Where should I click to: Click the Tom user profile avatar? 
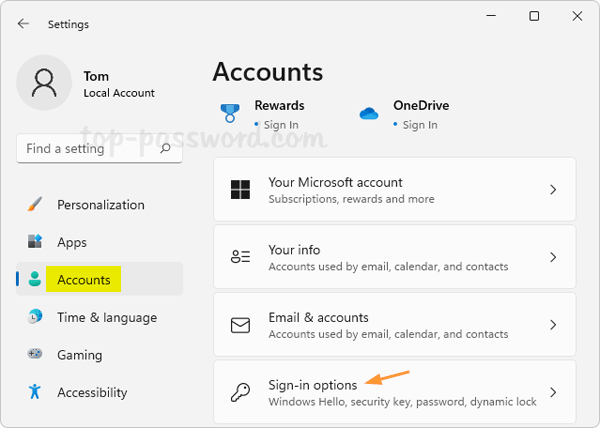[x=44, y=83]
